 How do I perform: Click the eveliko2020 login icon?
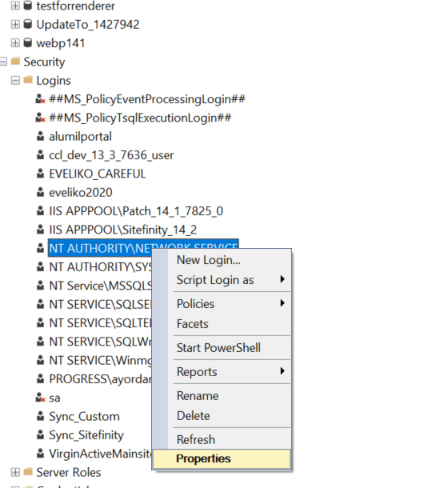tap(40, 192)
